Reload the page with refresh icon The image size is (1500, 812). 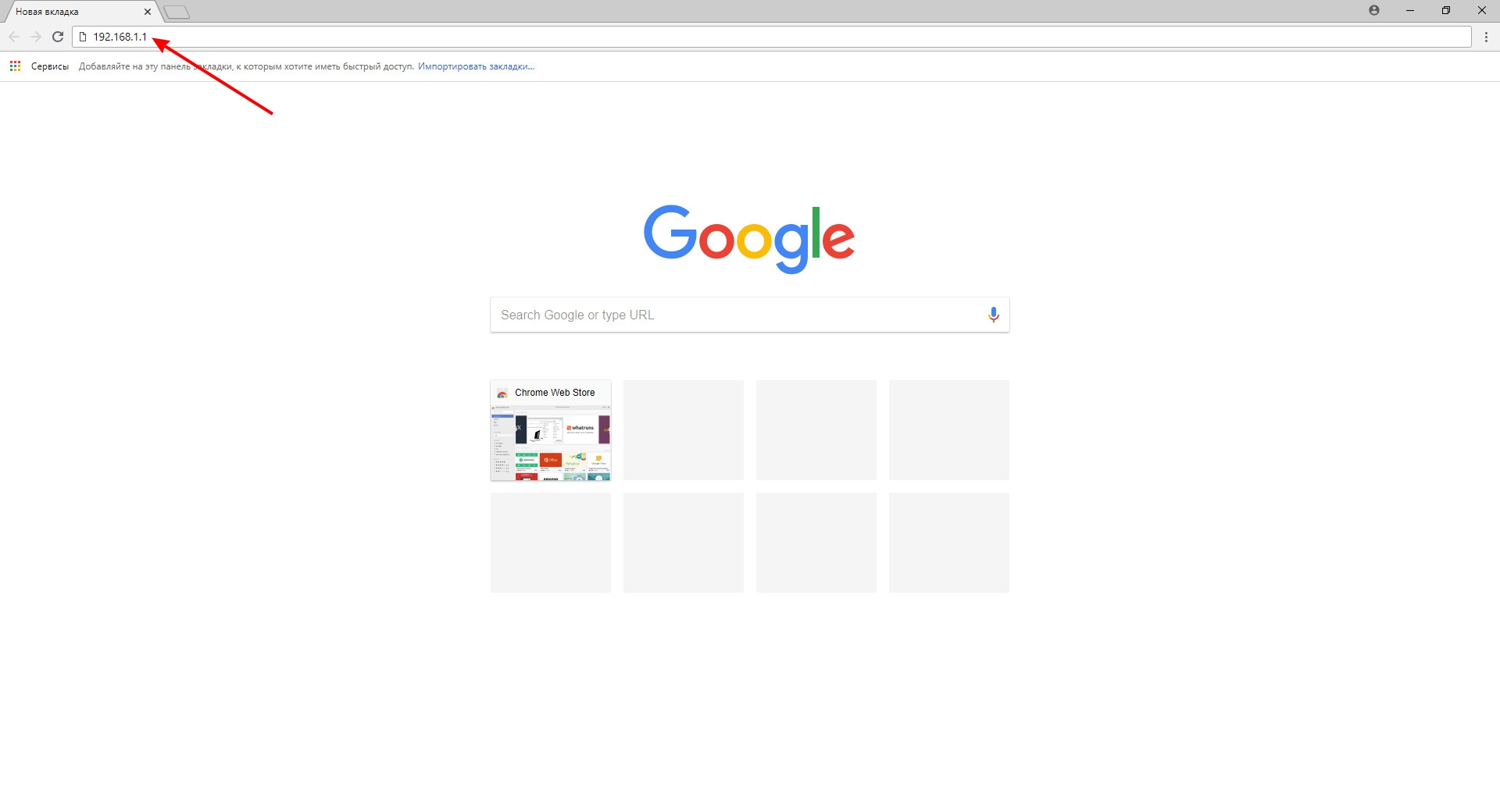pyautogui.click(x=58, y=37)
